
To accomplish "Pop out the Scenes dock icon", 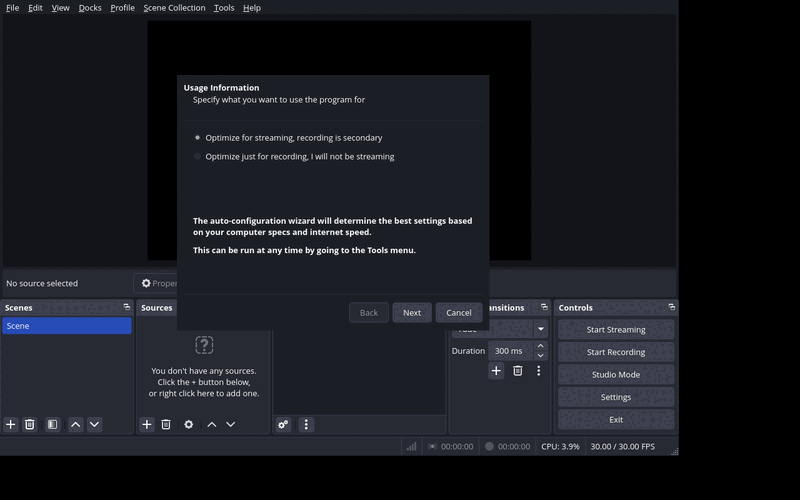I will click(127, 307).
